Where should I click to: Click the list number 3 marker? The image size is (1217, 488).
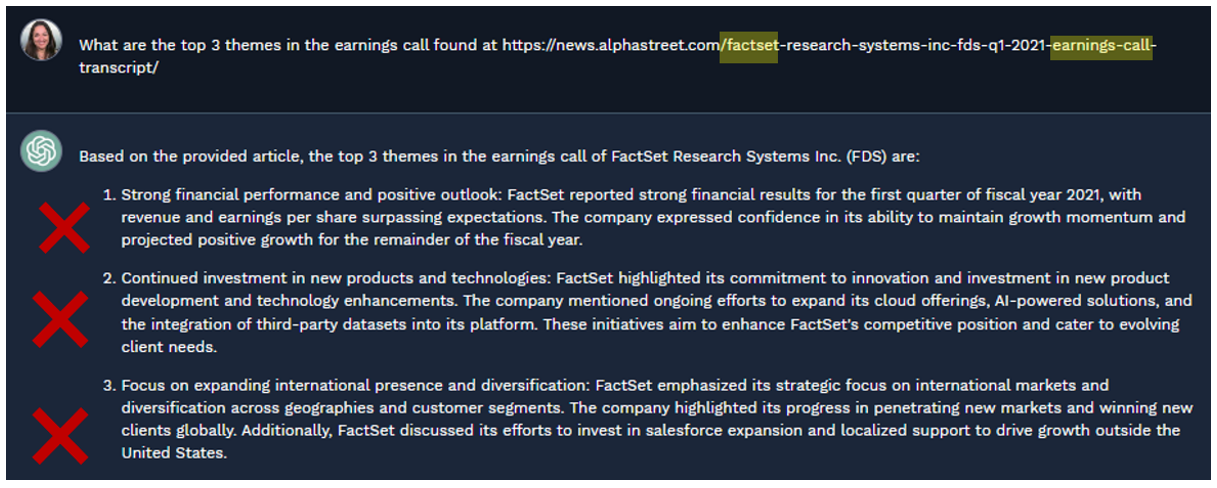[x=110, y=385]
